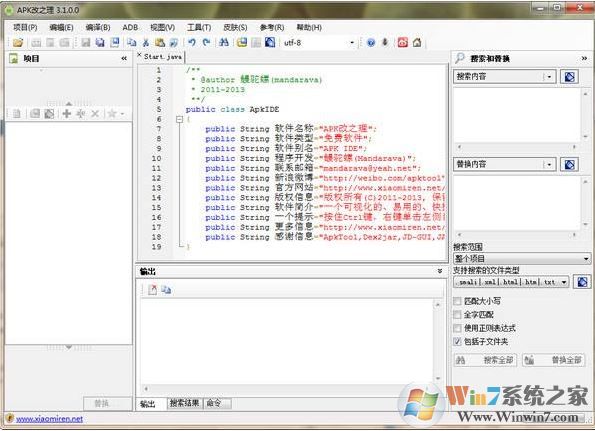Click the output panel horizontal scrollbar
This screenshot has width=595, height=431.
(x=287, y=389)
